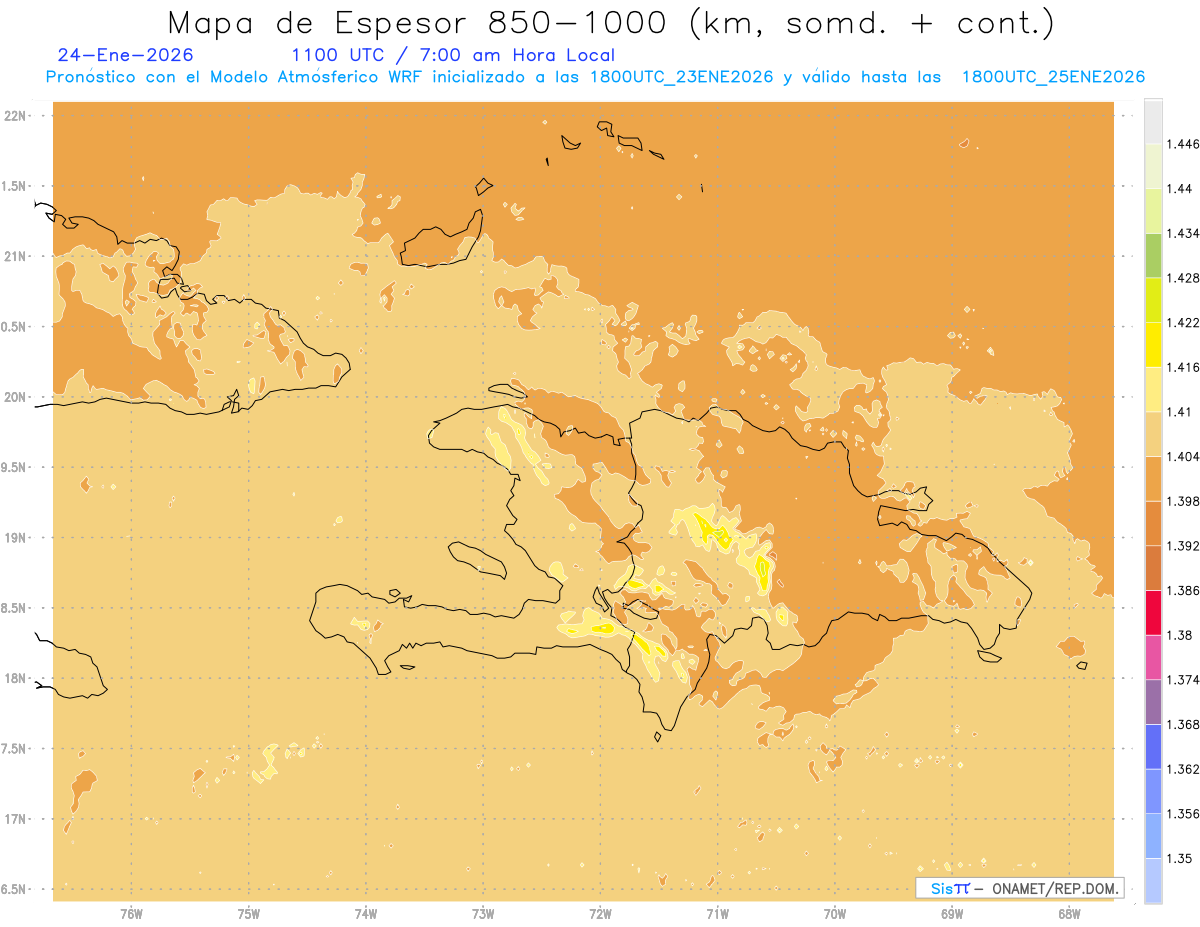The width and height of the screenshot is (1200, 927).
Task: Click the colorbar value 1.41
Action: point(1180,411)
